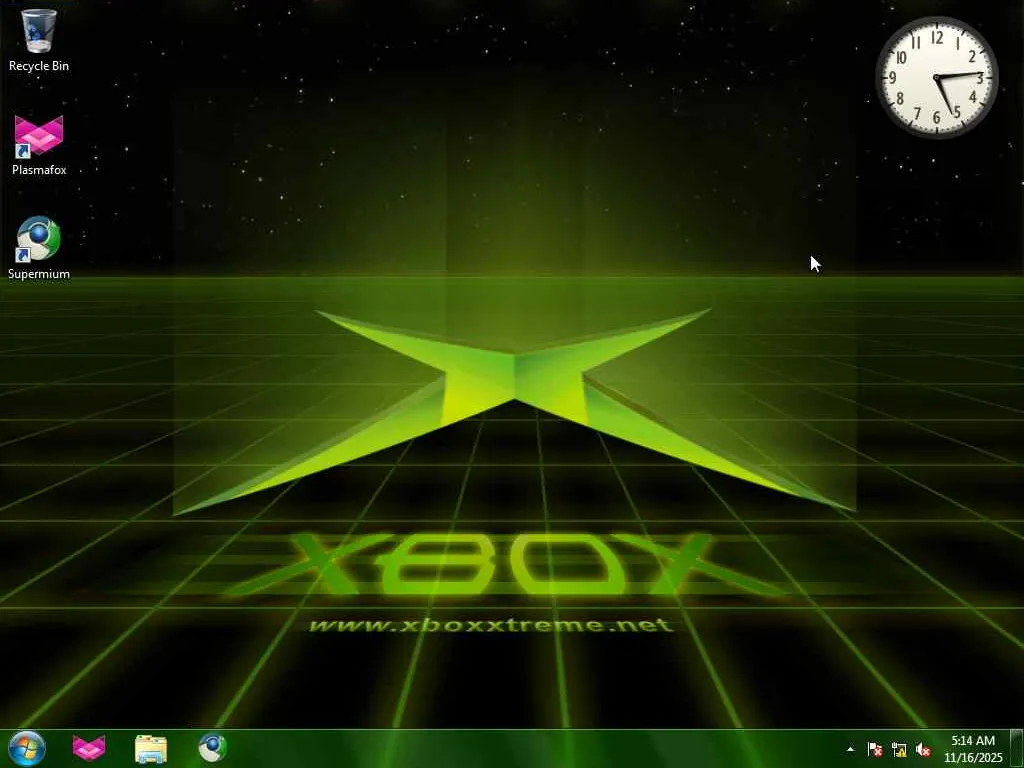The width and height of the screenshot is (1024, 768).
Task: Launch Plasmafox from the taskbar
Action: coord(89,748)
